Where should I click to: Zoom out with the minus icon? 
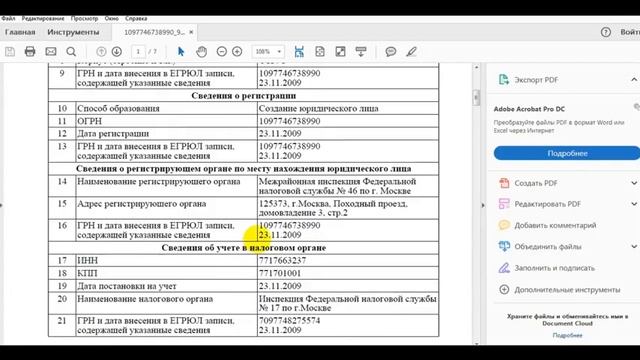tap(222, 51)
